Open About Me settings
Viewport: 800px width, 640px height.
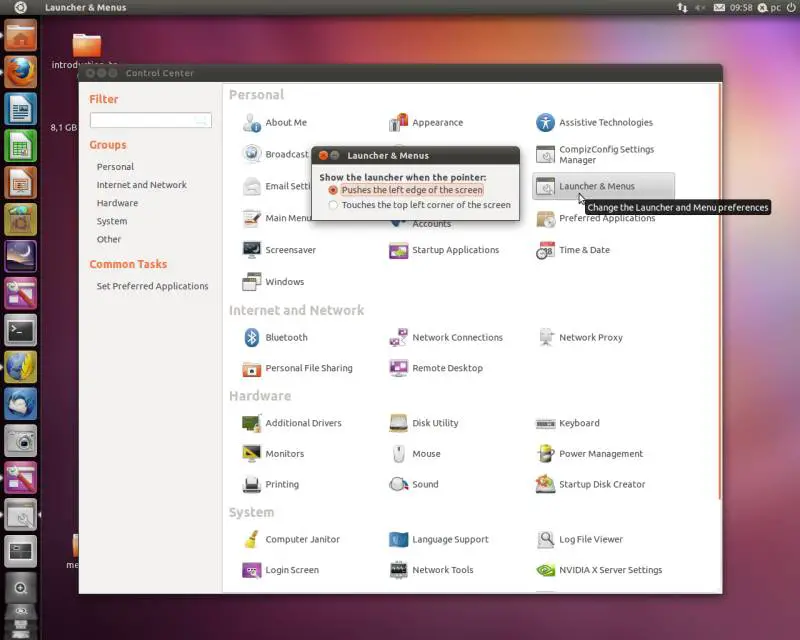275,122
